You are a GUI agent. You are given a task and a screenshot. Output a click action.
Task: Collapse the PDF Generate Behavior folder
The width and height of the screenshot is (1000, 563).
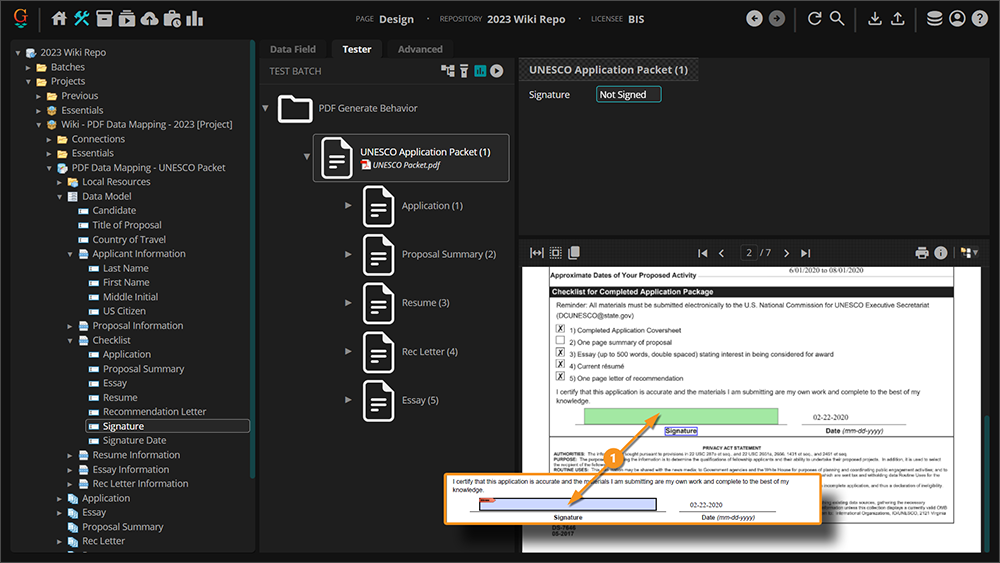(x=266, y=108)
